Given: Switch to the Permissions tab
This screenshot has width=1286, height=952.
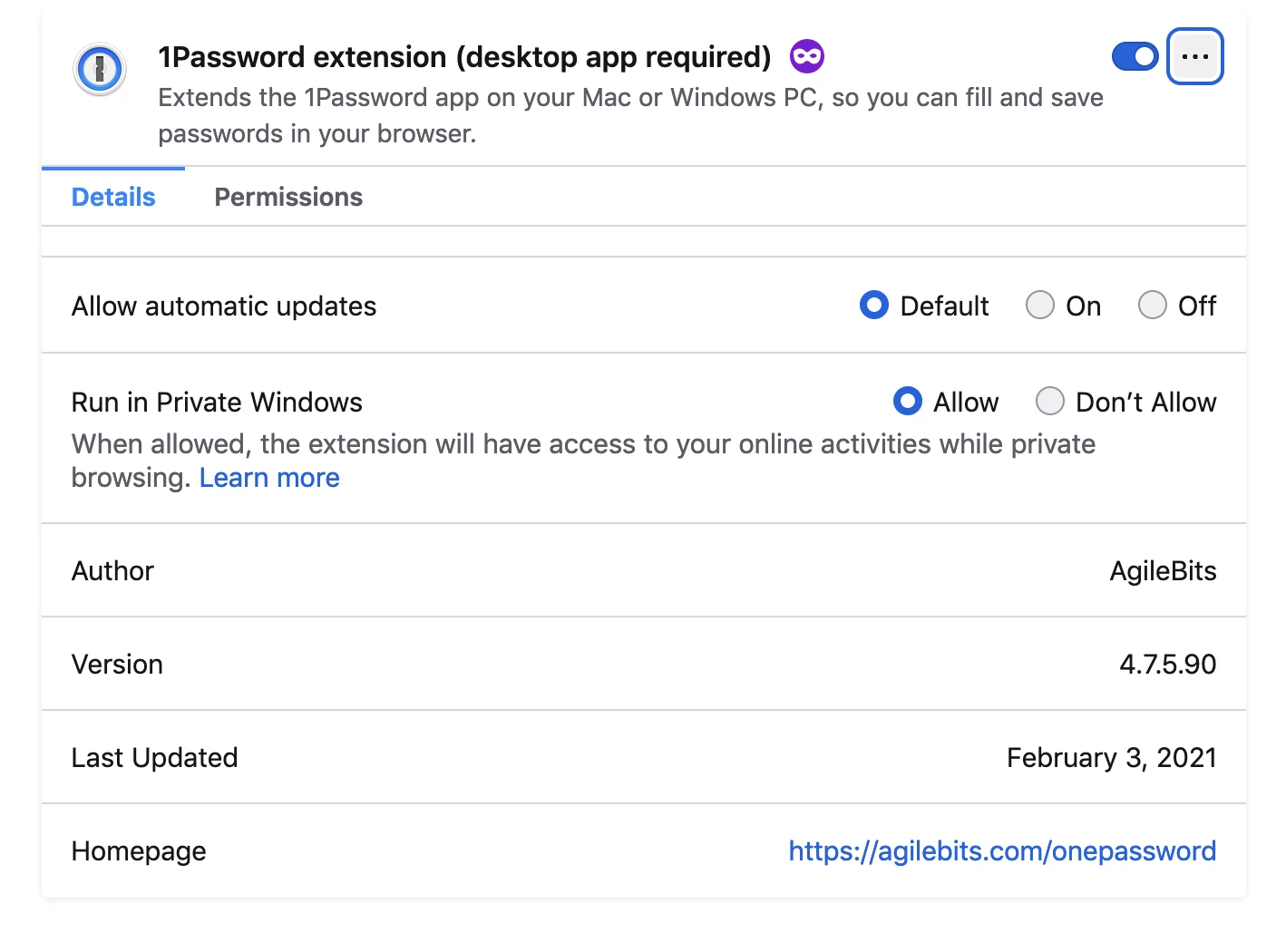Looking at the screenshot, I should pos(288,197).
